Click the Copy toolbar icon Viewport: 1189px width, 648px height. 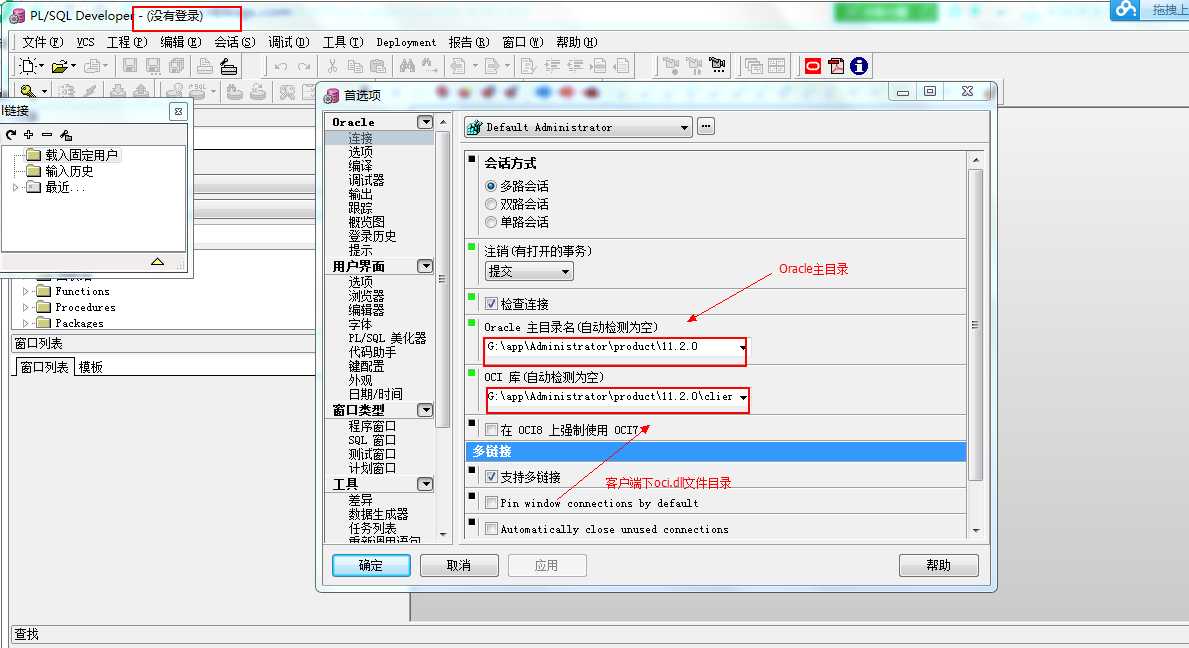(355, 66)
